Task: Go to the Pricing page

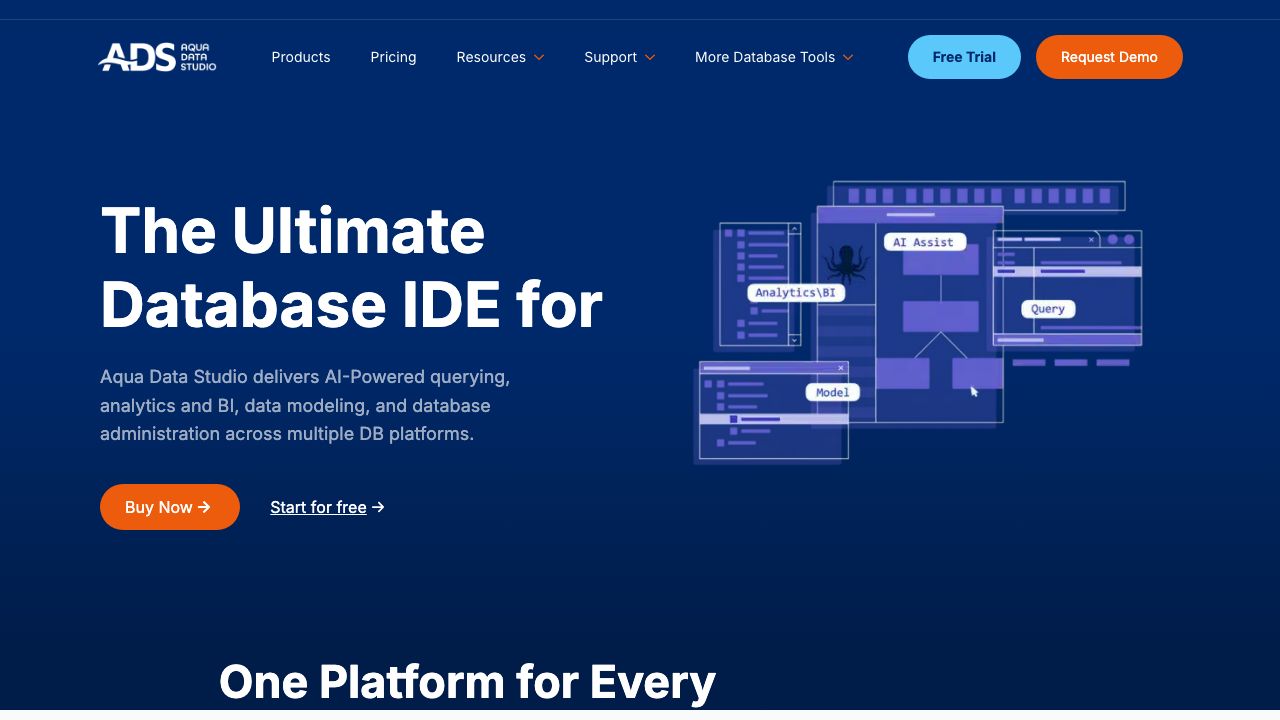Action: click(393, 57)
